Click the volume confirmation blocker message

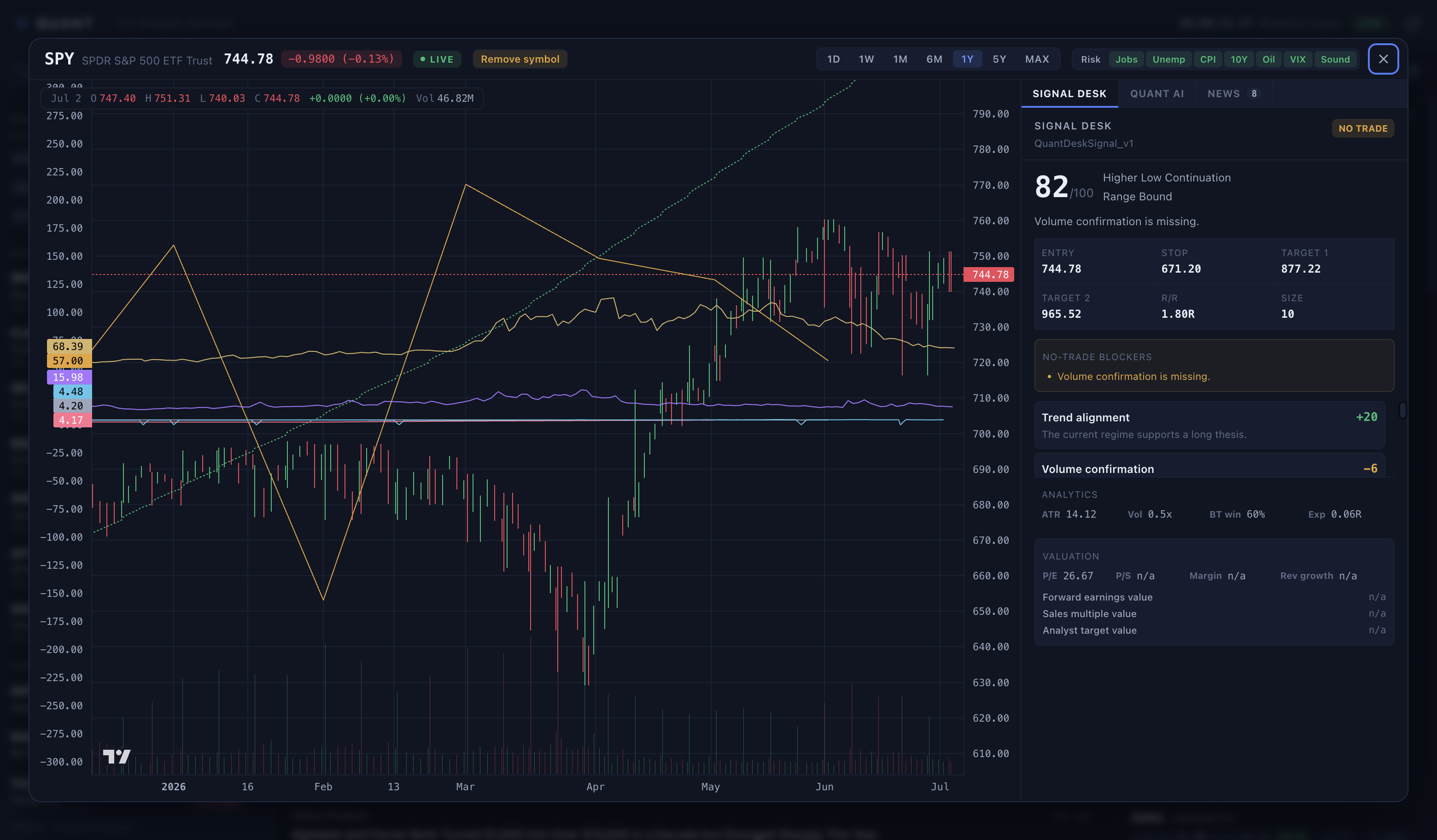tap(1133, 376)
